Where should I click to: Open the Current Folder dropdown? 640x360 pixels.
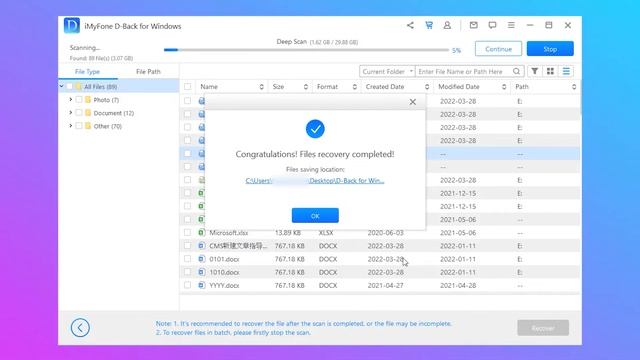[387, 71]
